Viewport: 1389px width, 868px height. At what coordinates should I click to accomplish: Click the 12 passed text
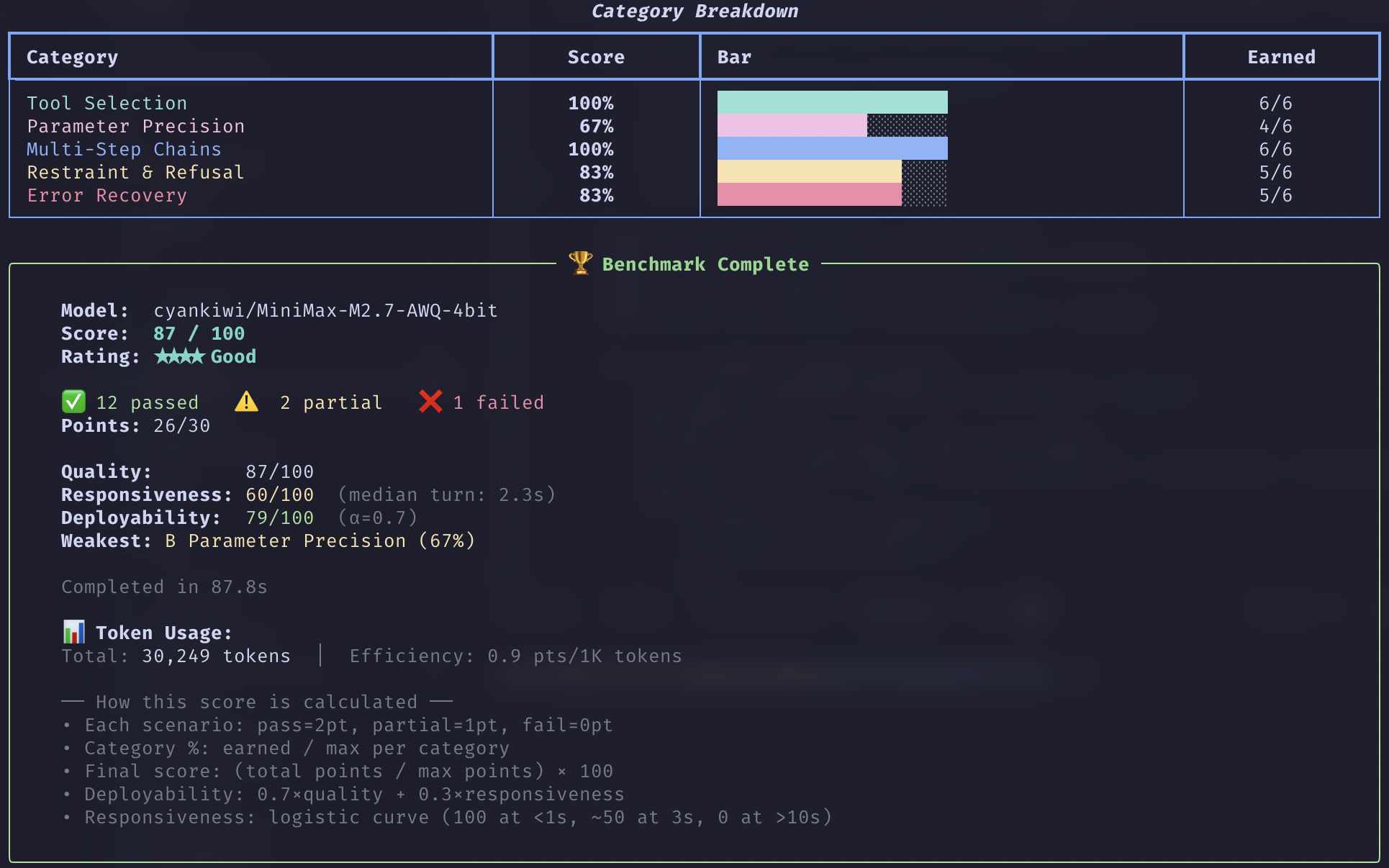click(147, 402)
